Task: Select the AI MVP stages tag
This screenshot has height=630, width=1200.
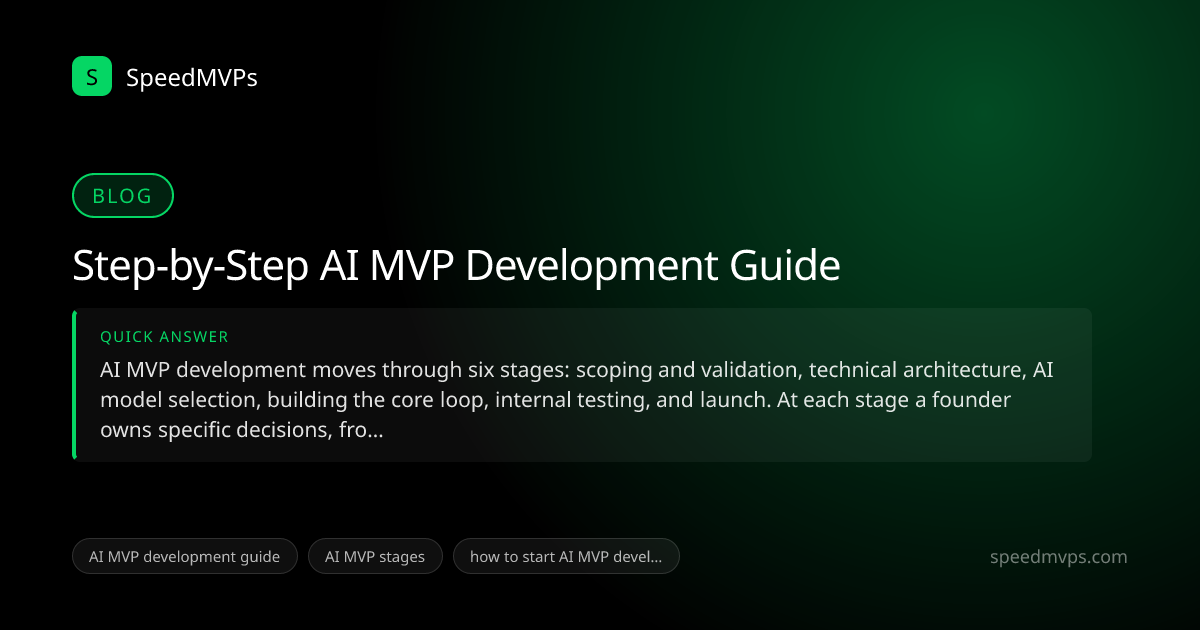Action: [375, 557]
